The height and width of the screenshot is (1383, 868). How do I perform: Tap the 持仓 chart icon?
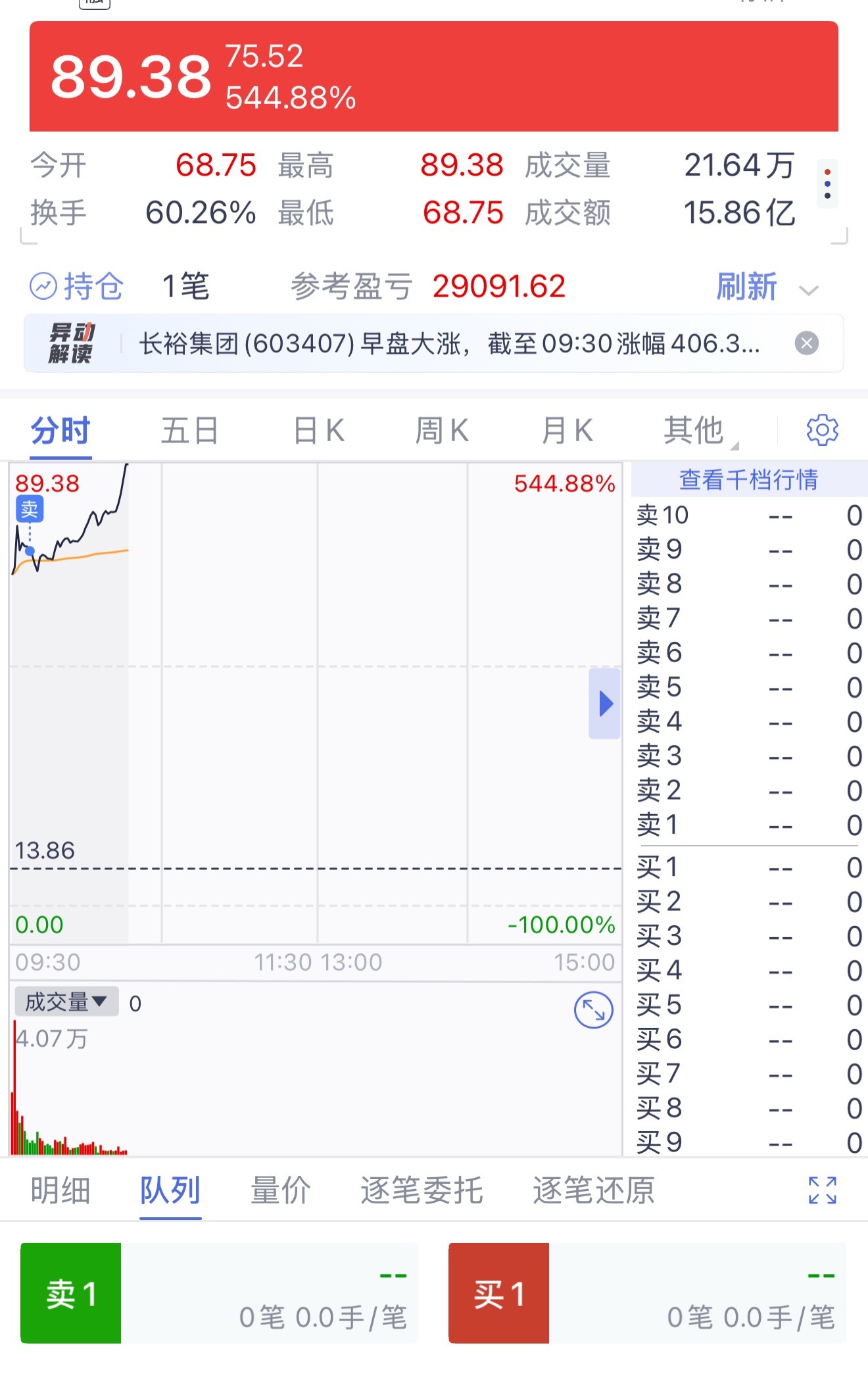43,286
